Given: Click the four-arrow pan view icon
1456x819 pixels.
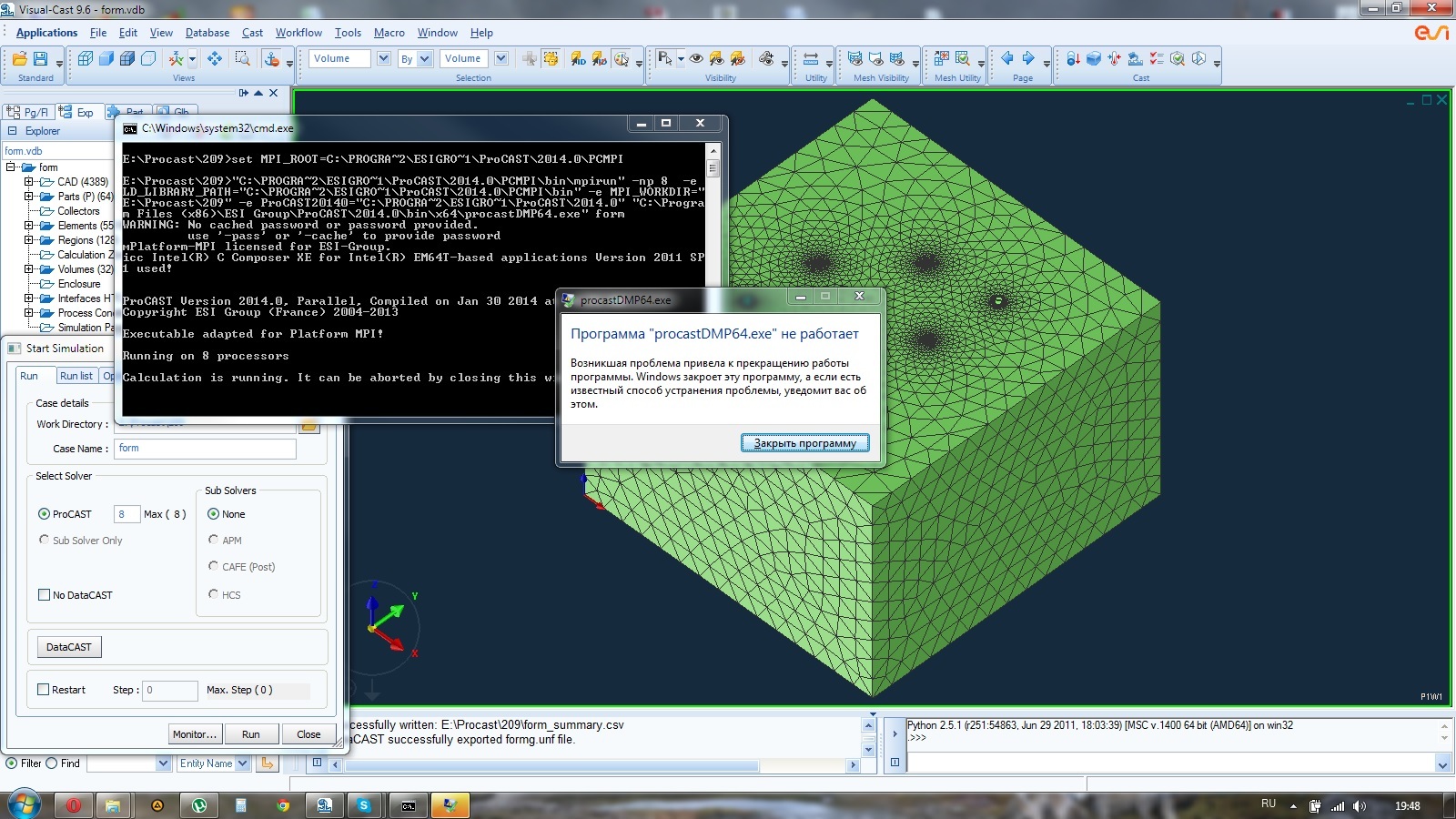Looking at the screenshot, I should [215, 58].
